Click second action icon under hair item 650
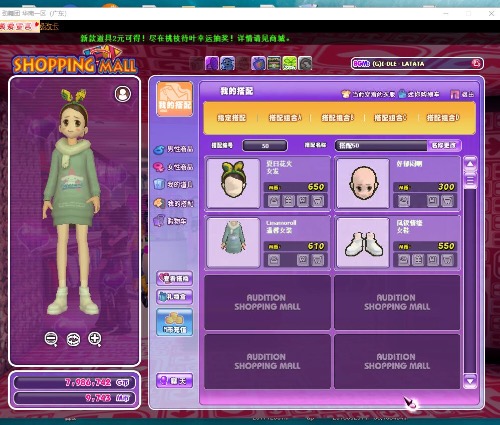500x425 pixels. 288,201
